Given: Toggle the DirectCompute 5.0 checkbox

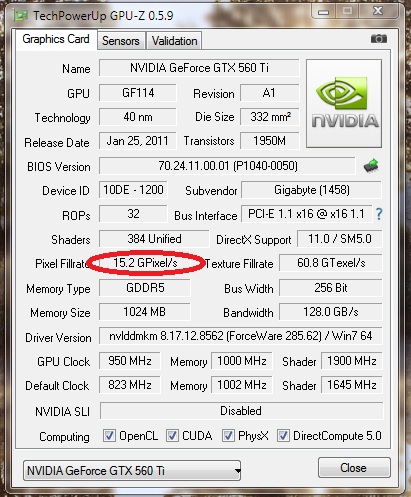Looking at the screenshot, I should click(x=283, y=435).
